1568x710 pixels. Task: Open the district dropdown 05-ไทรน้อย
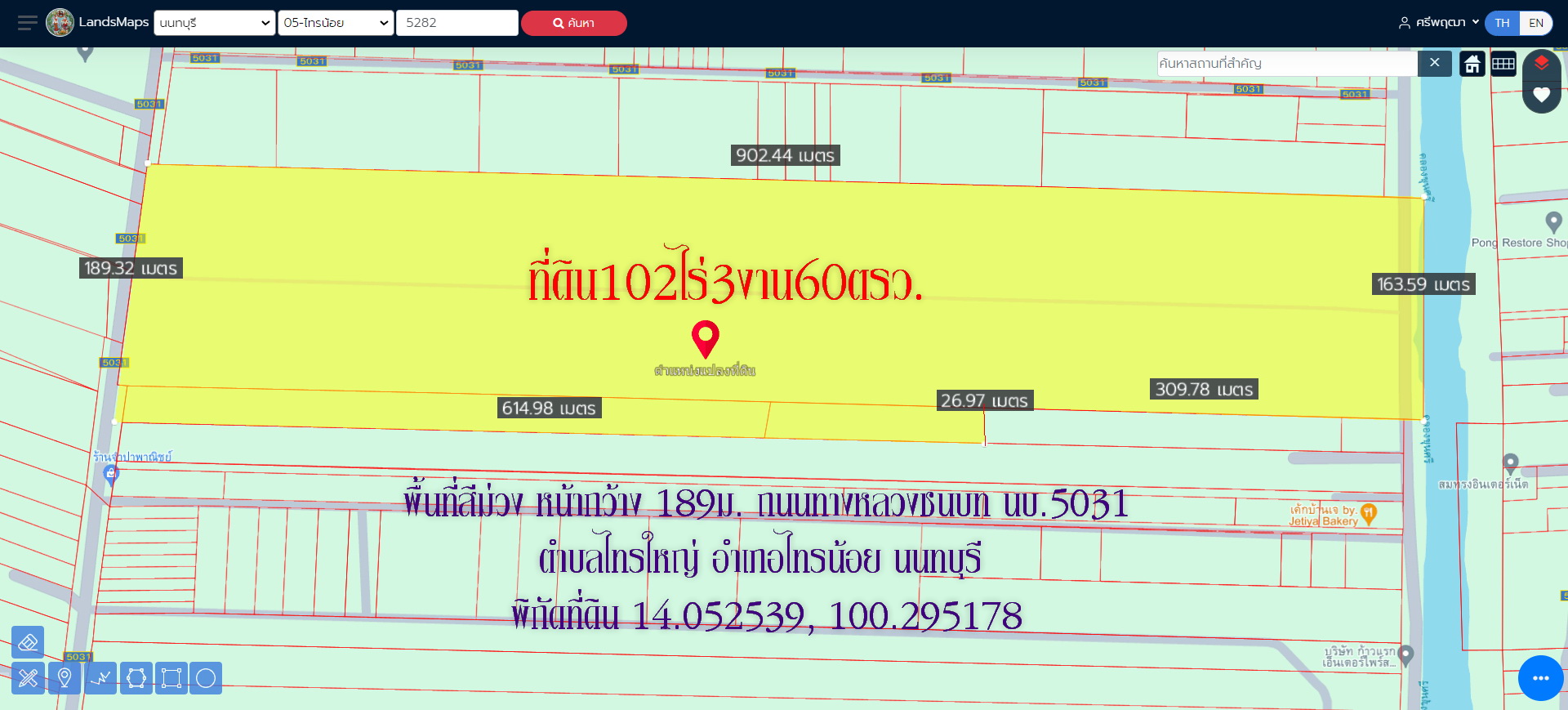point(336,23)
